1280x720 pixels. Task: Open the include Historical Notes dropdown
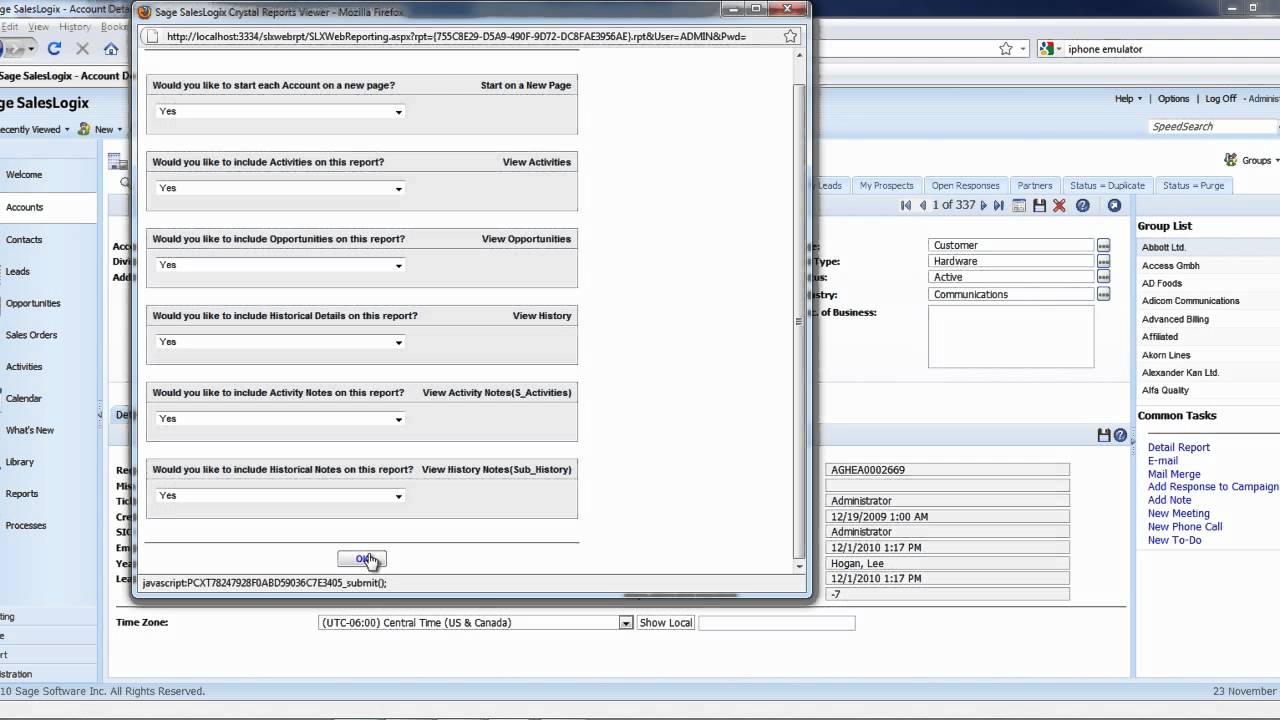point(280,497)
